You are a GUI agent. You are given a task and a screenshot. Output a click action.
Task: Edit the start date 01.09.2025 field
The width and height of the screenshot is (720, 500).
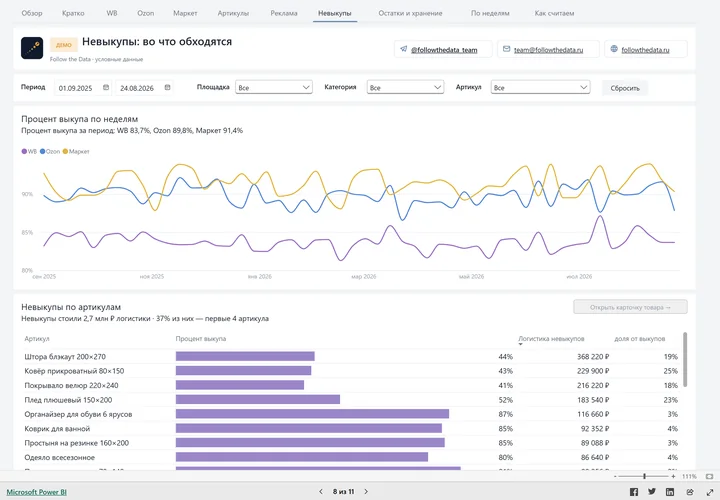click(78, 88)
